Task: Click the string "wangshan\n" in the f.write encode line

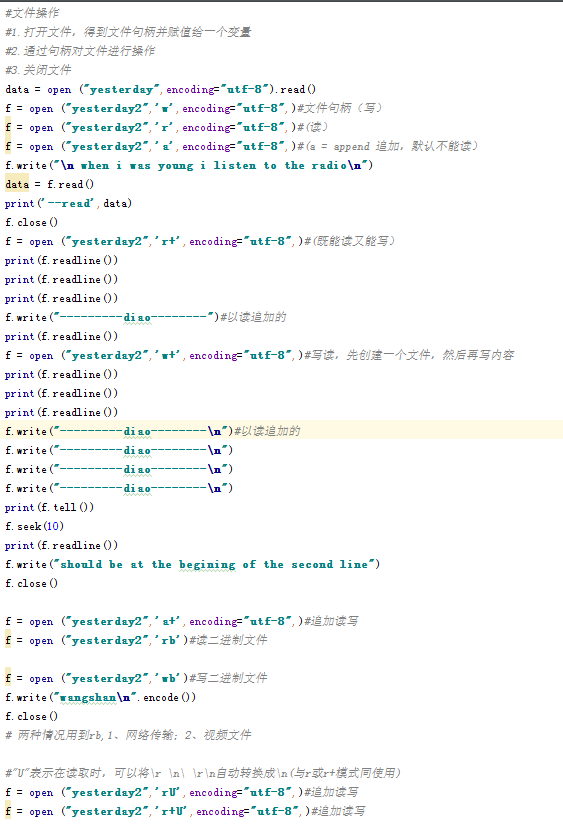Action: click(x=94, y=697)
